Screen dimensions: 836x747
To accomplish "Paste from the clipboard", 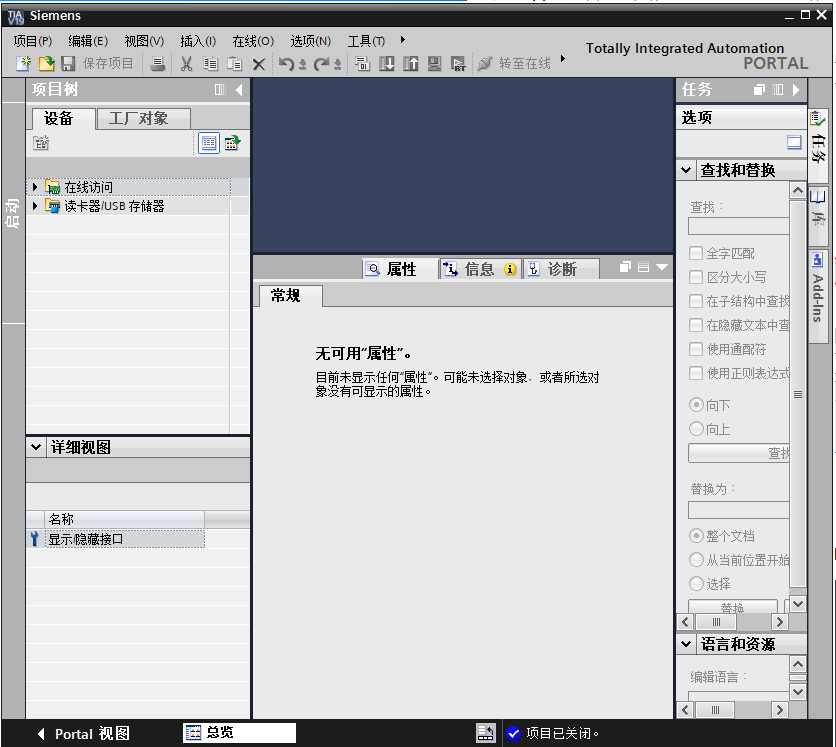I will (236, 63).
